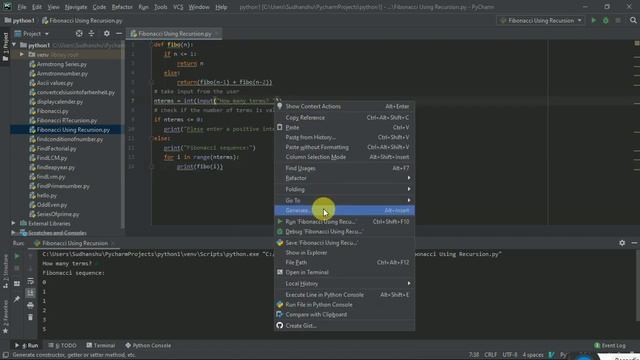Choose Execute Line in Python Console
Viewport: 640px width, 360px height.
tap(344, 295)
